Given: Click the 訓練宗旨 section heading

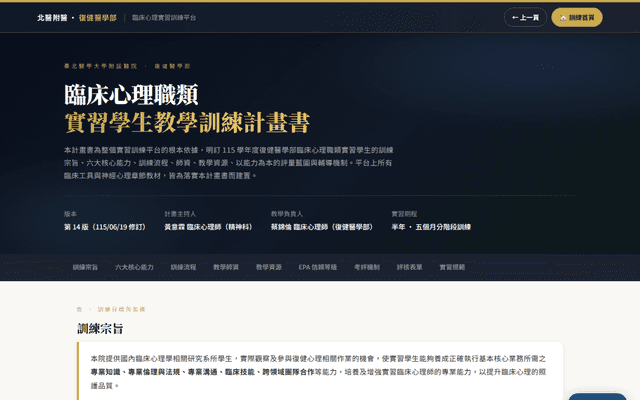Looking at the screenshot, I should coord(100,329).
